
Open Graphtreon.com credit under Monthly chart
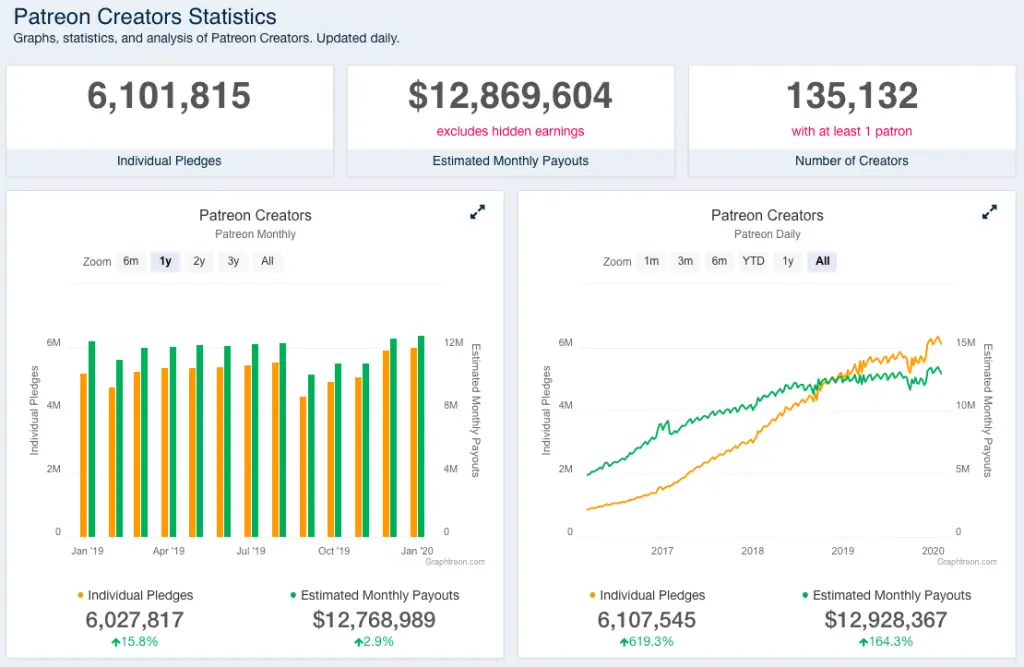(x=455, y=562)
